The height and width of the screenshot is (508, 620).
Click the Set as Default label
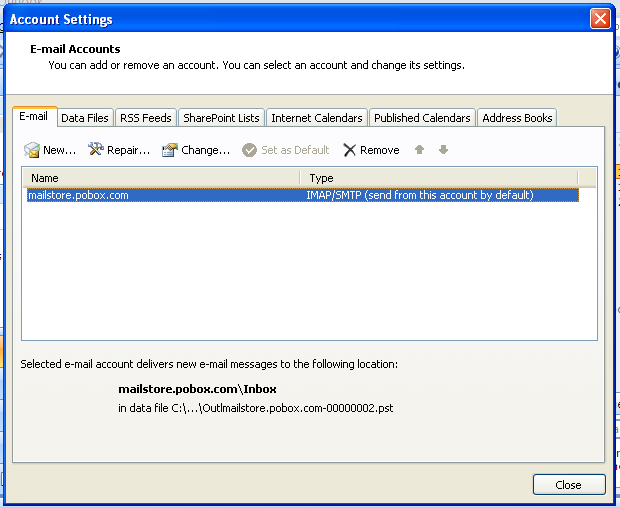[x=295, y=150]
